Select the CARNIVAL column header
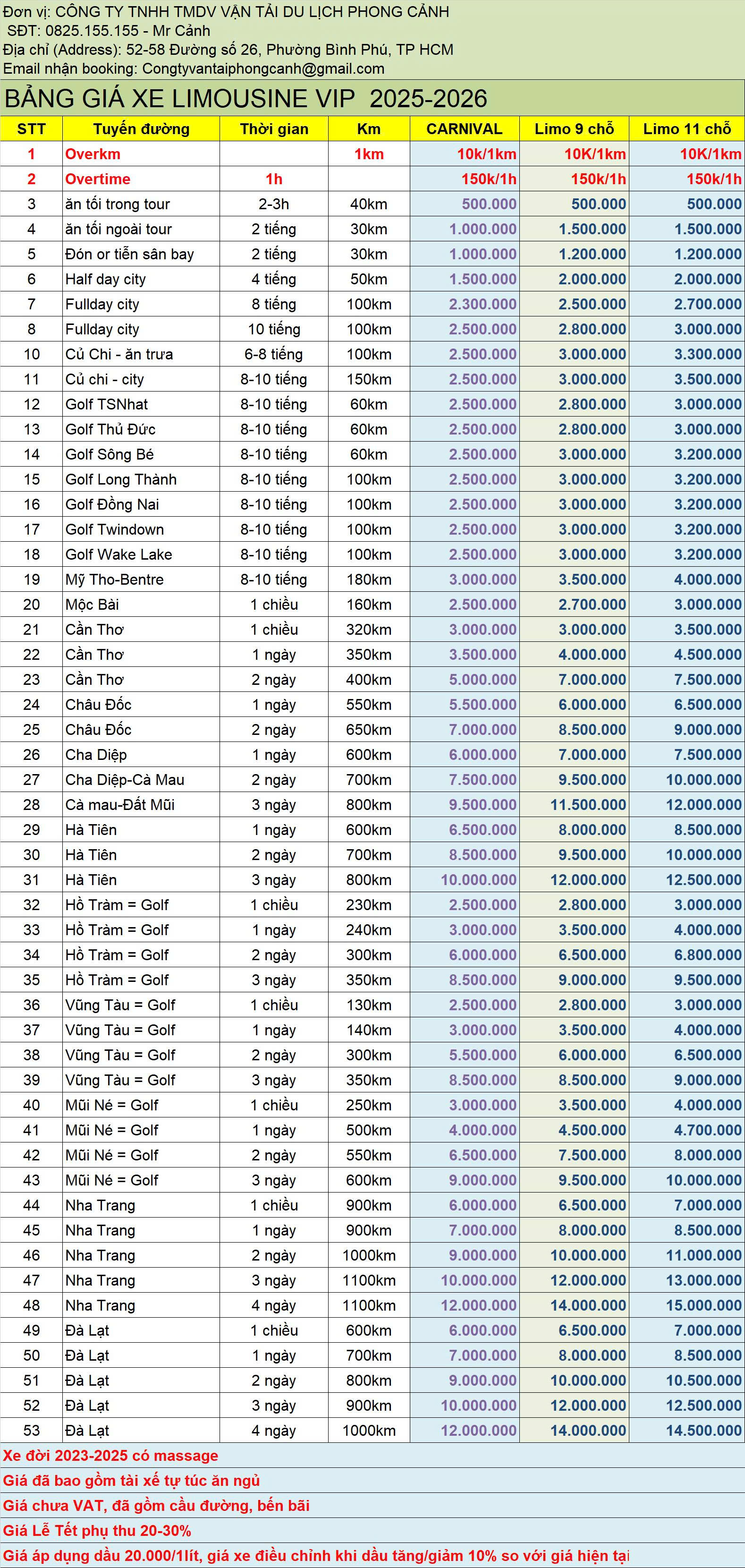The height and width of the screenshot is (1568, 745). tap(464, 129)
